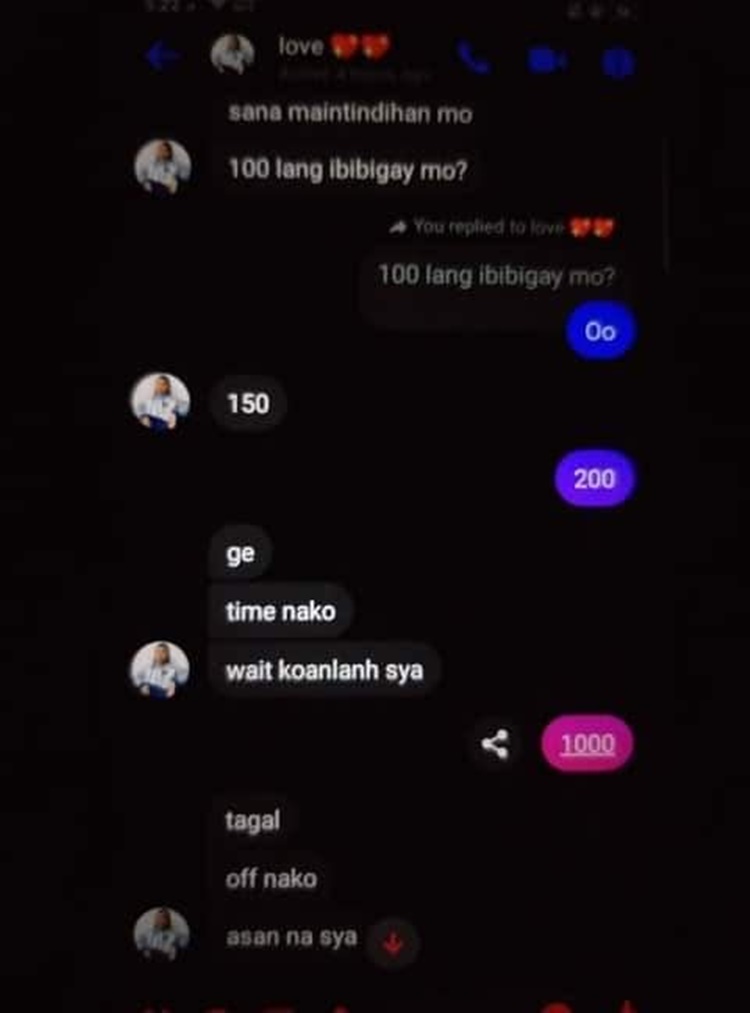Tap the avatar beside the received '100 lang ibibigay mo?'
The image size is (750, 1013).
click(162, 167)
